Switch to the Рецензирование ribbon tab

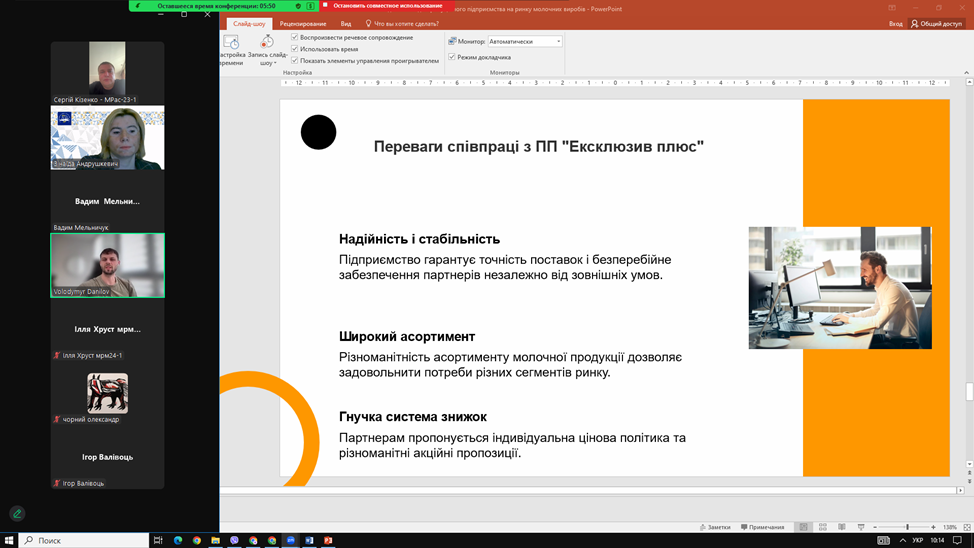pos(303,24)
